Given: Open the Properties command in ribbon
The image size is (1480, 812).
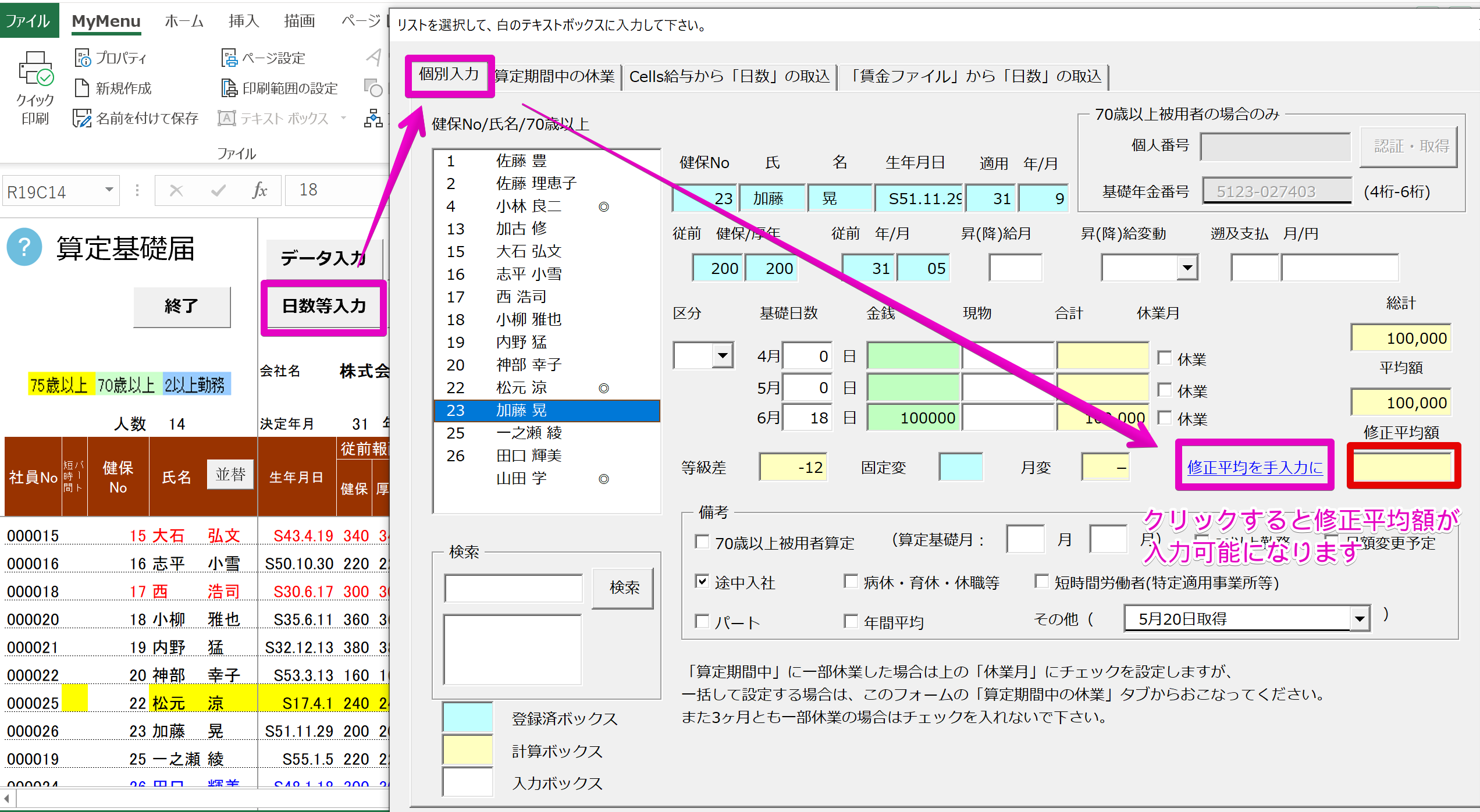Looking at the screenshot, I should 110,58.
